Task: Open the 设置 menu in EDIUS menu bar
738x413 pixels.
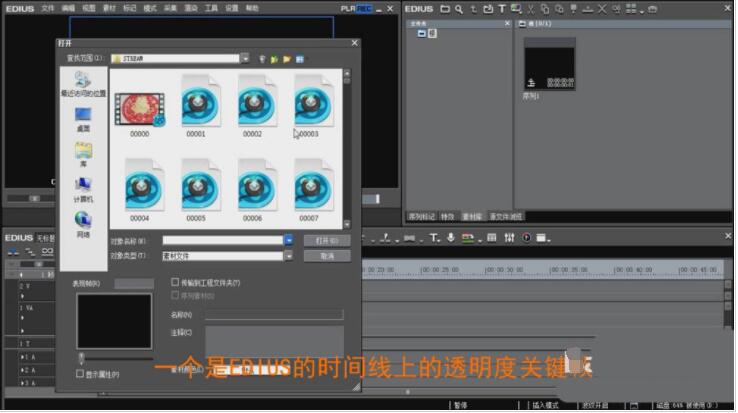Action: 232,8
